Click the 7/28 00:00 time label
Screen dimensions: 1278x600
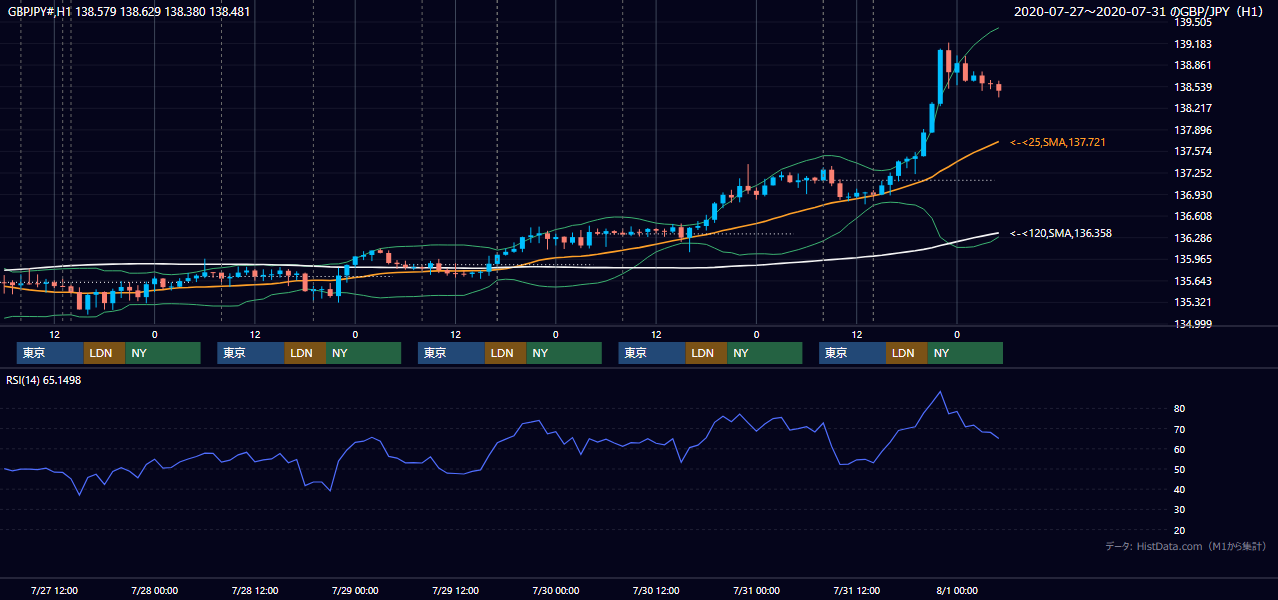pos(154,590)
